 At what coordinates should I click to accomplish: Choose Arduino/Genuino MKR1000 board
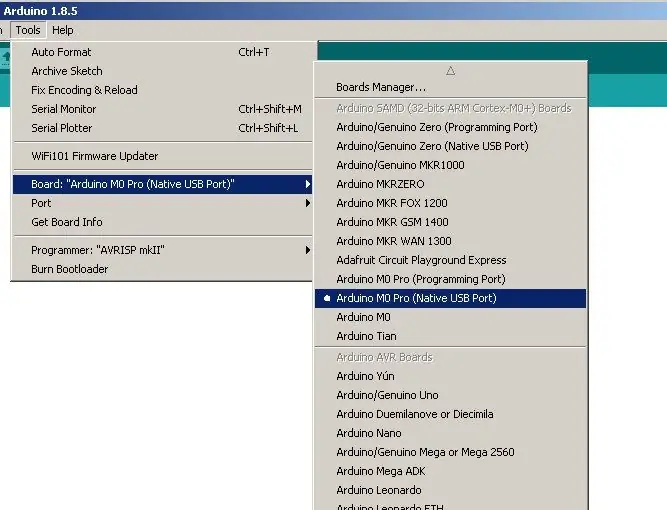(450, 165)
